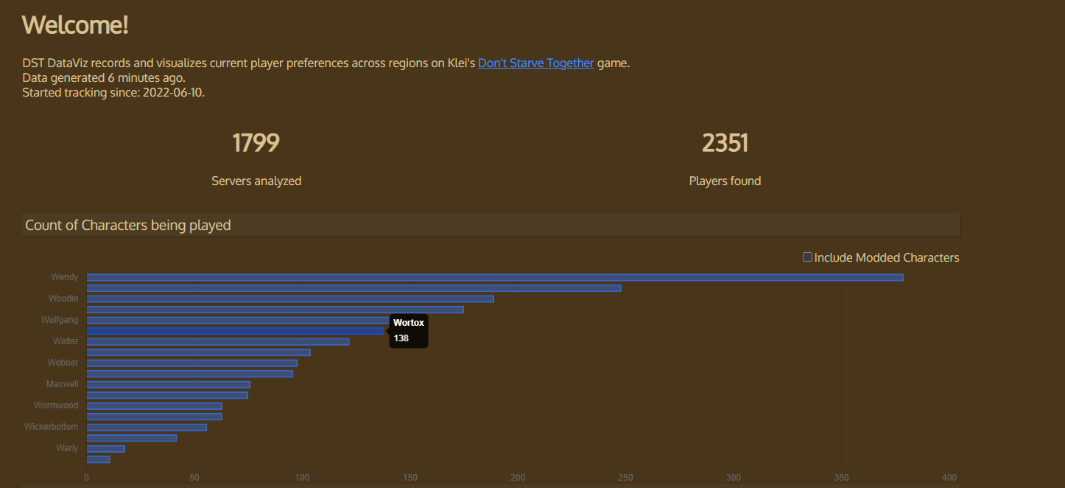This screenshot has height=488, width=1065.
Task: Select the Woodie bar in the chart
Action: (x=290, y=299)
